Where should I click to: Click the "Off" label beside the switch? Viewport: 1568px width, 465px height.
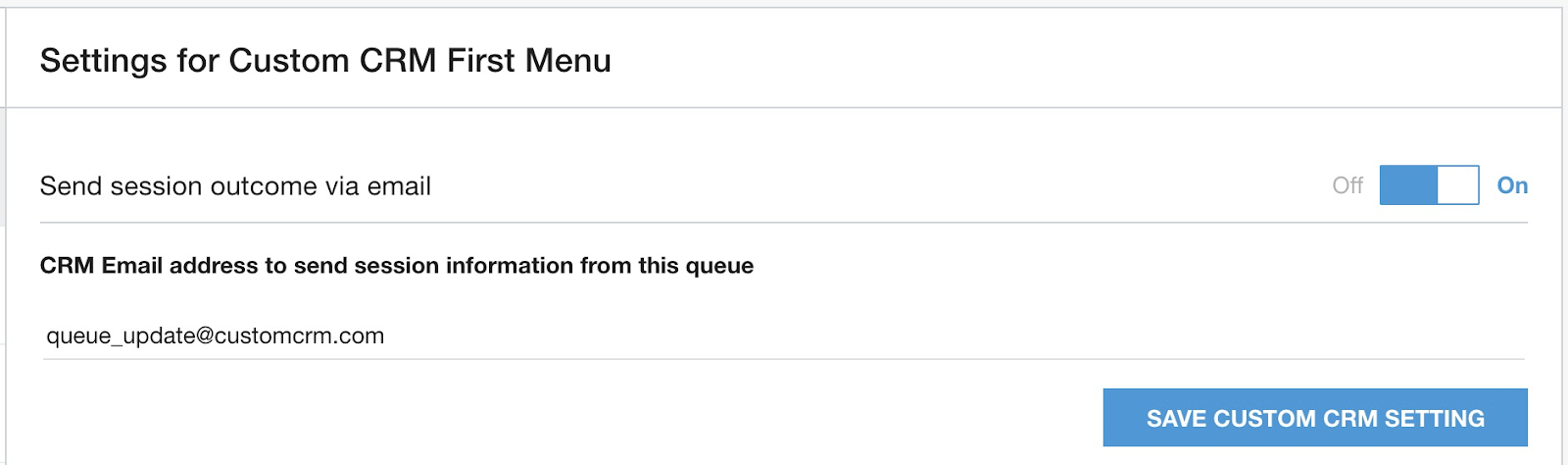click(x=1347, y=185)
